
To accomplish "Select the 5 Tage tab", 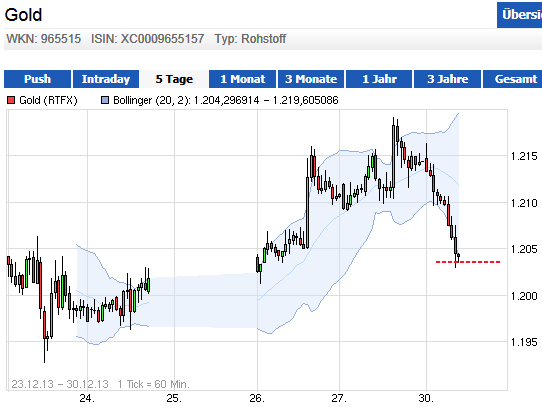I will coord(174,79).
